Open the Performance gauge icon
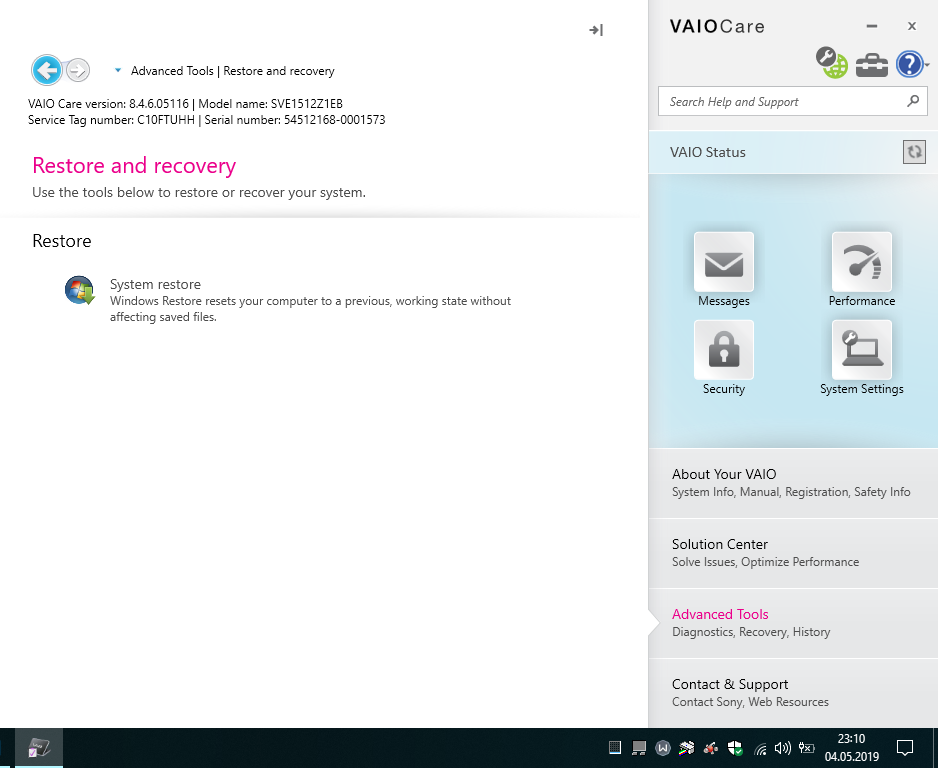 click(x=861, y=263)
